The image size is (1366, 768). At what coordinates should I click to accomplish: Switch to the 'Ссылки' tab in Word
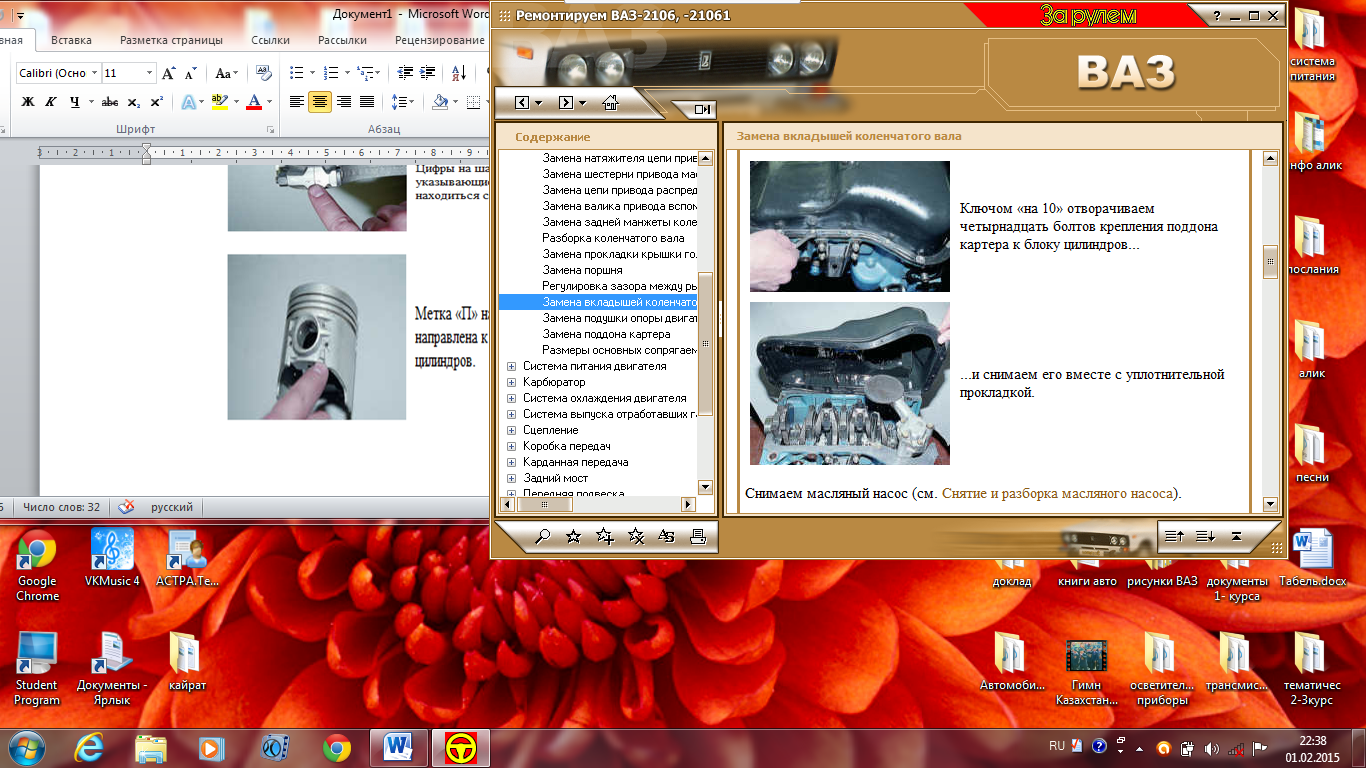270,40
